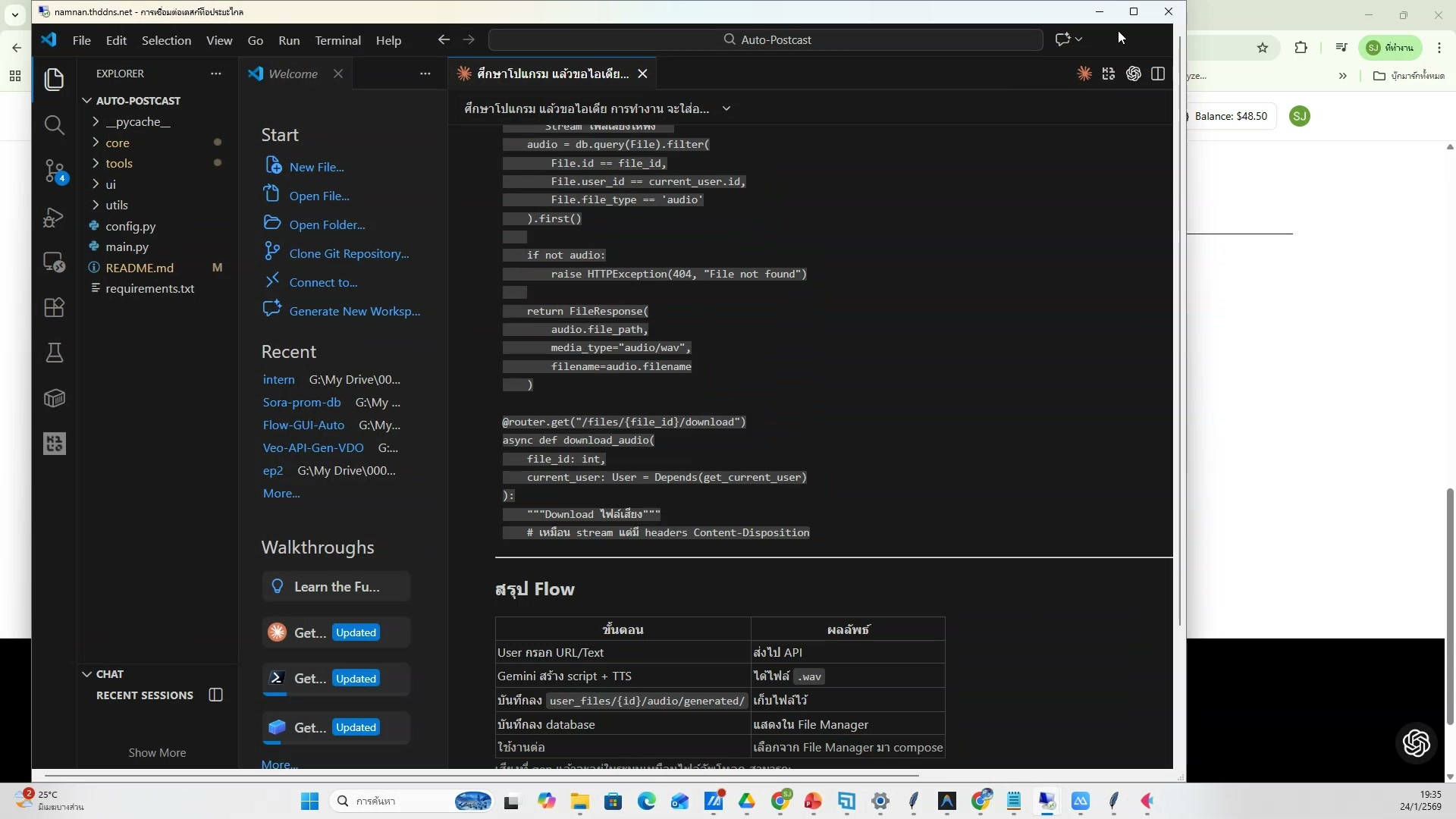Click the ChatGPT icon in editor toolbar
This screenshot has width=1456, height=819.
(1133, 74)
